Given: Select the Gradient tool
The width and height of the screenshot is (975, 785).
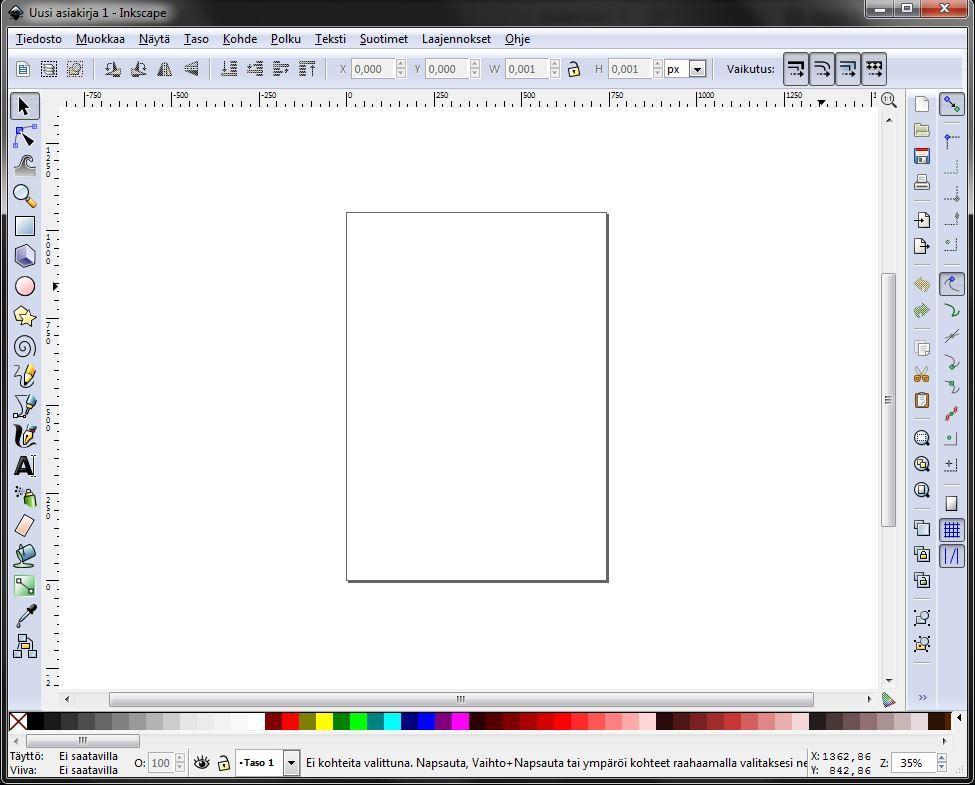Looking at the screenshot, I should coord(25,585).
